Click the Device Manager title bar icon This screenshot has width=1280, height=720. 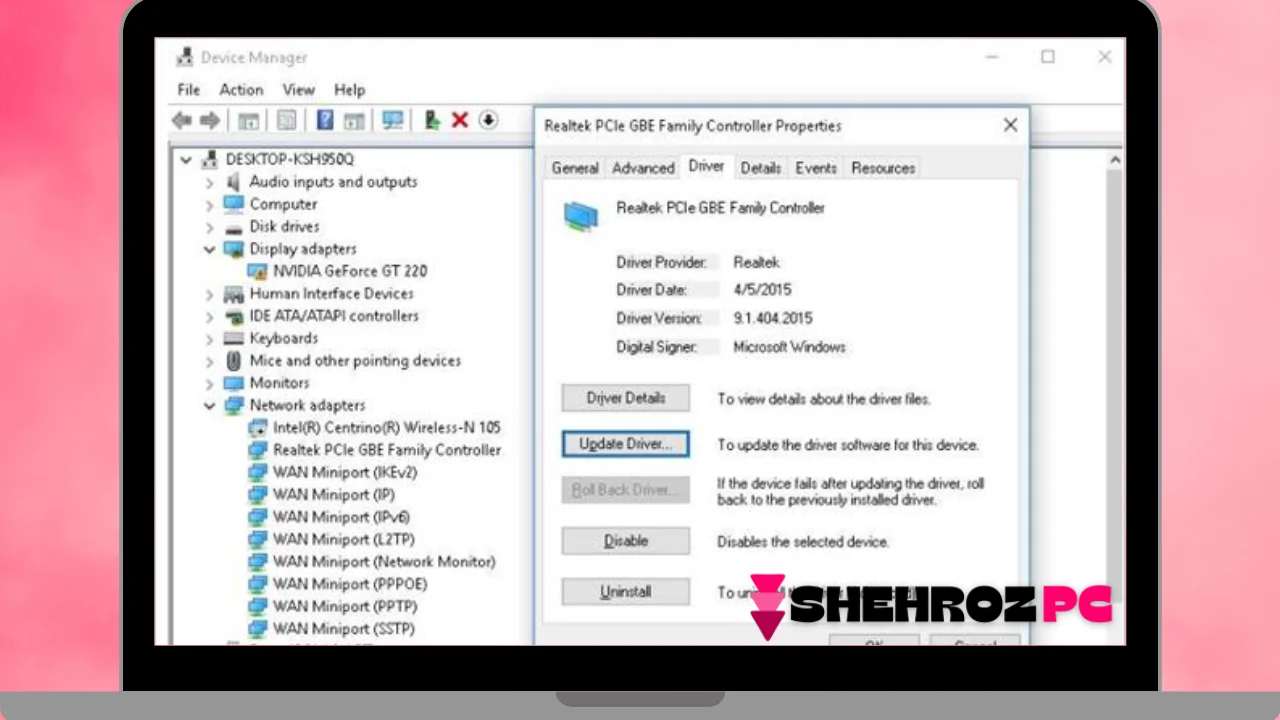[x=185, y=57]
